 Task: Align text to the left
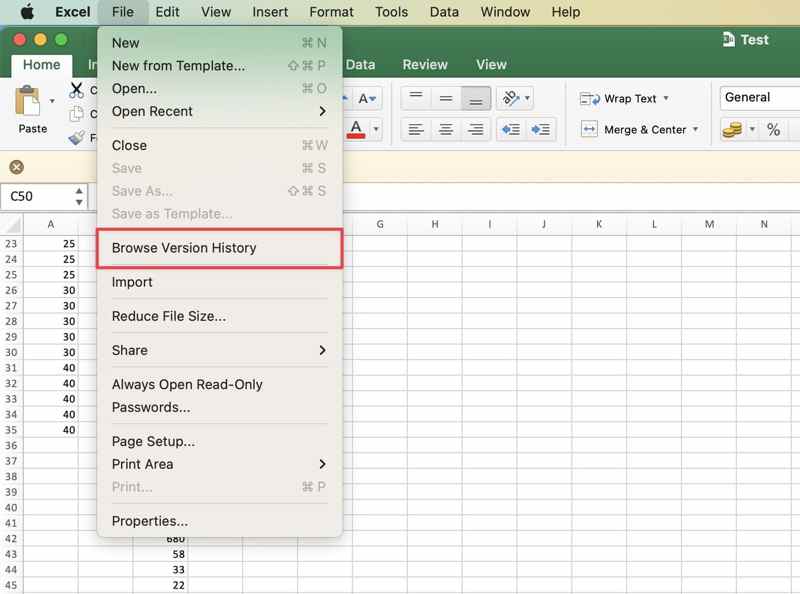pyautogui.click(x=416, y=130)
